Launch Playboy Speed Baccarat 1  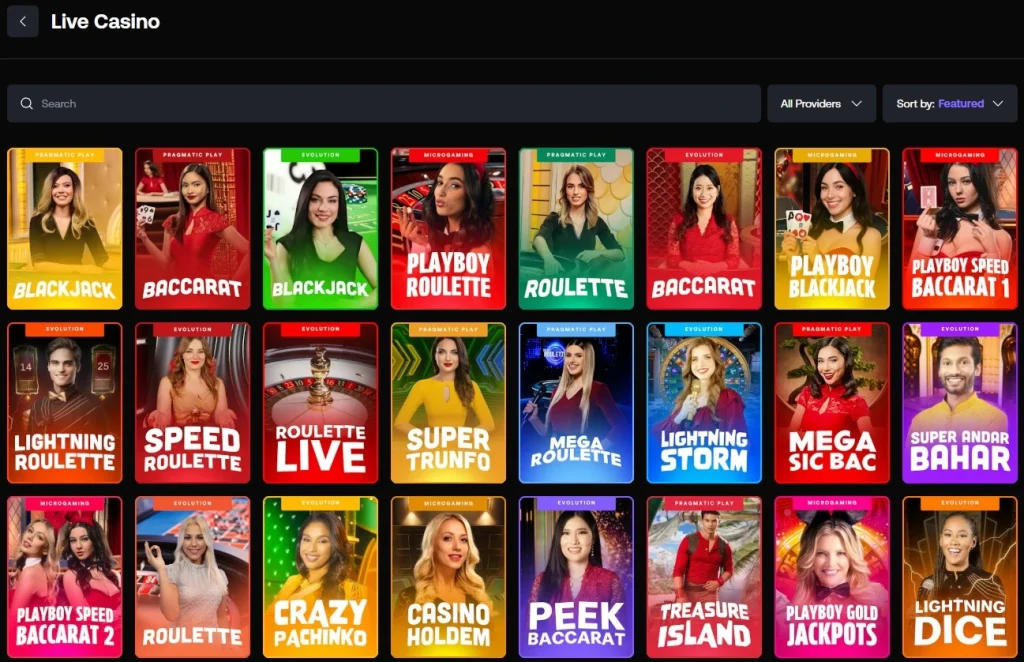coord(960,229)
